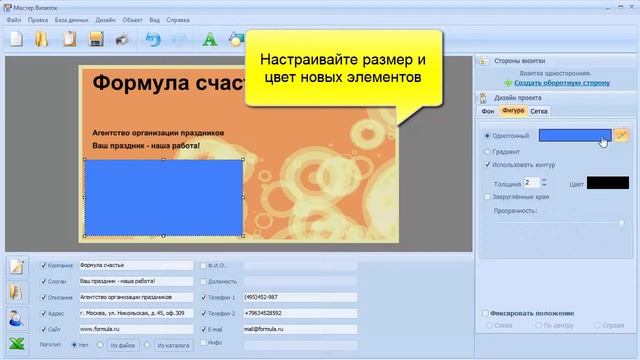Select the blue rectangle on card
The height and width of the screenshot is (360, 640).
(164, 198)
